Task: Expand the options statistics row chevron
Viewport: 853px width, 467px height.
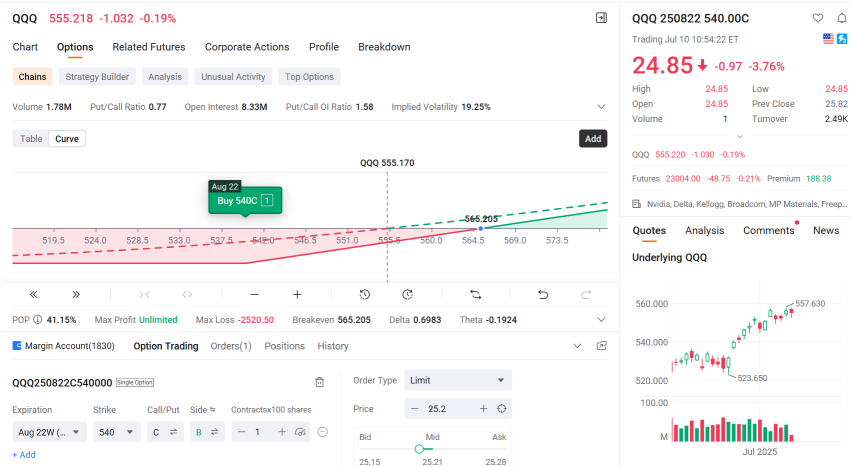Action: [601, 107]
